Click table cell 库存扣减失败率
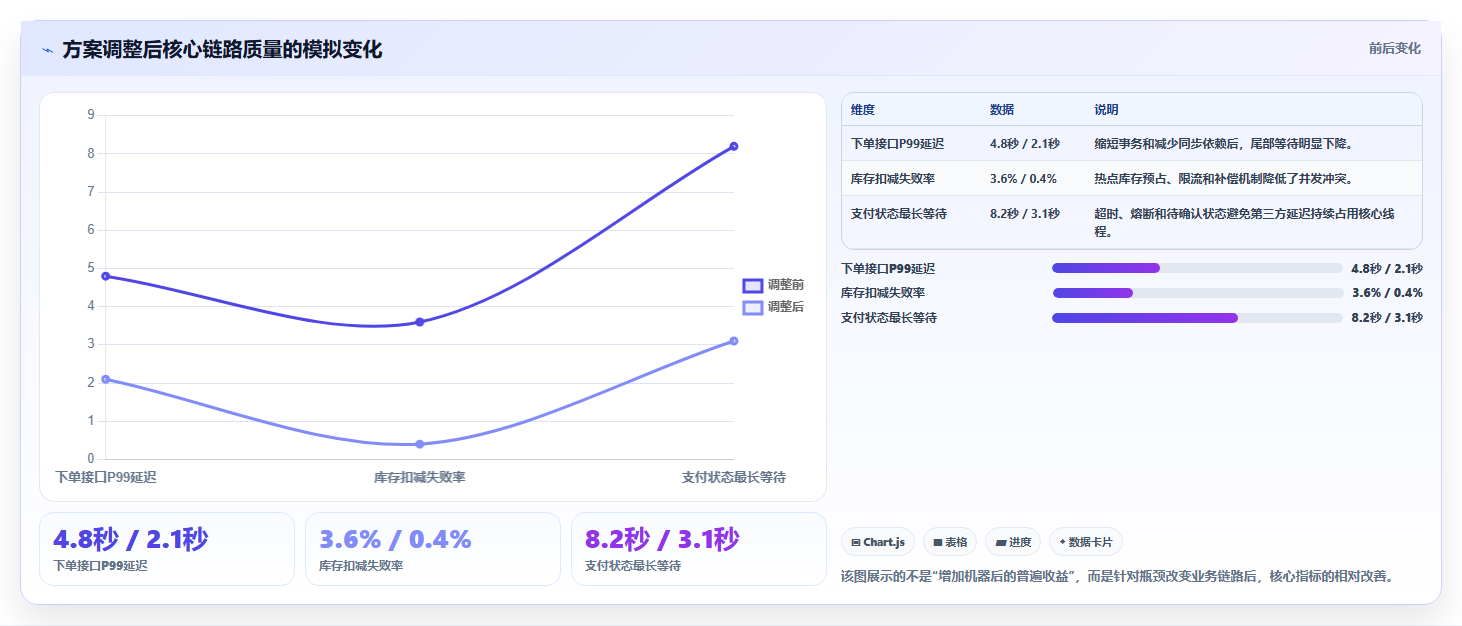This screenshot has height=626, width=1462. tap(893, 179)
